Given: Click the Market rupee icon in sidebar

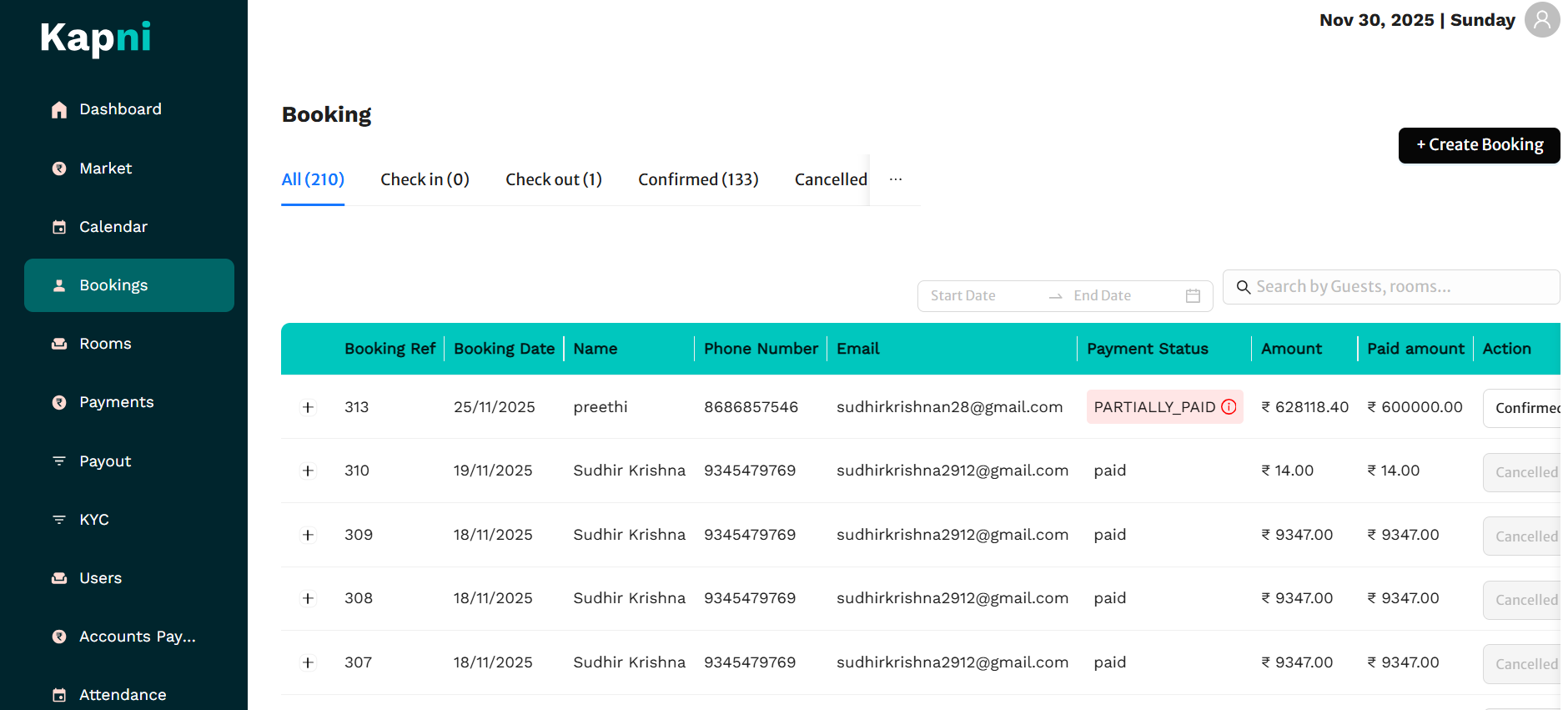Looking at the screenshot, I should pyautogui.click(x=59, y=169).
